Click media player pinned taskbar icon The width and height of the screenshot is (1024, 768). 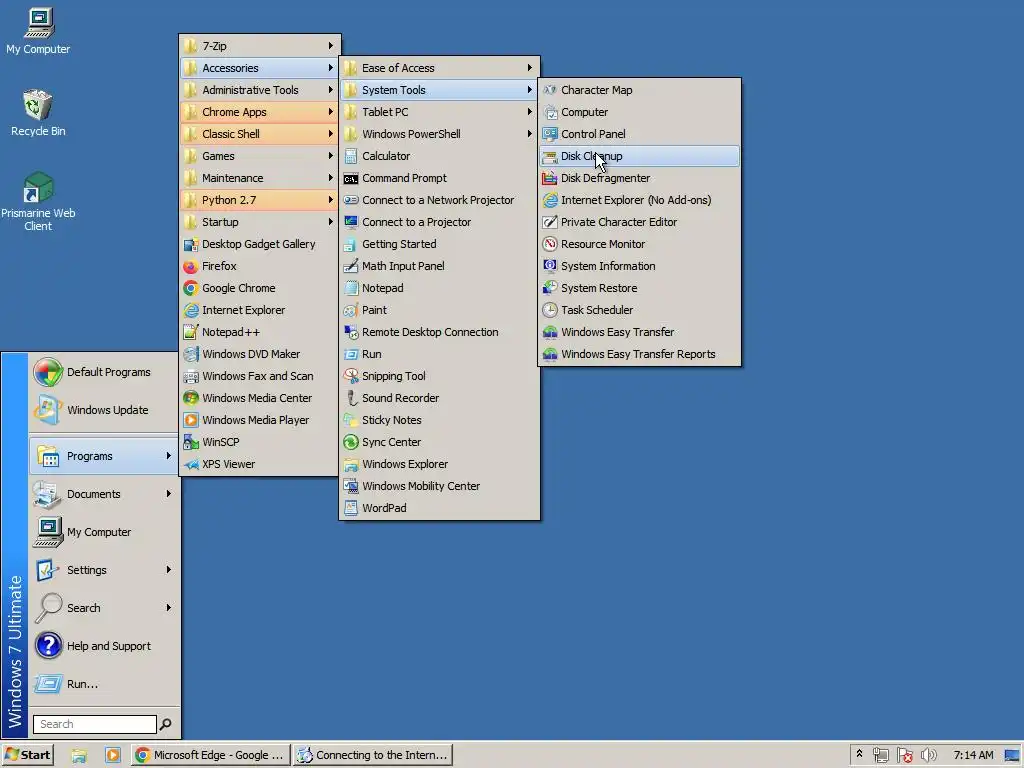(x=112, y=756)
